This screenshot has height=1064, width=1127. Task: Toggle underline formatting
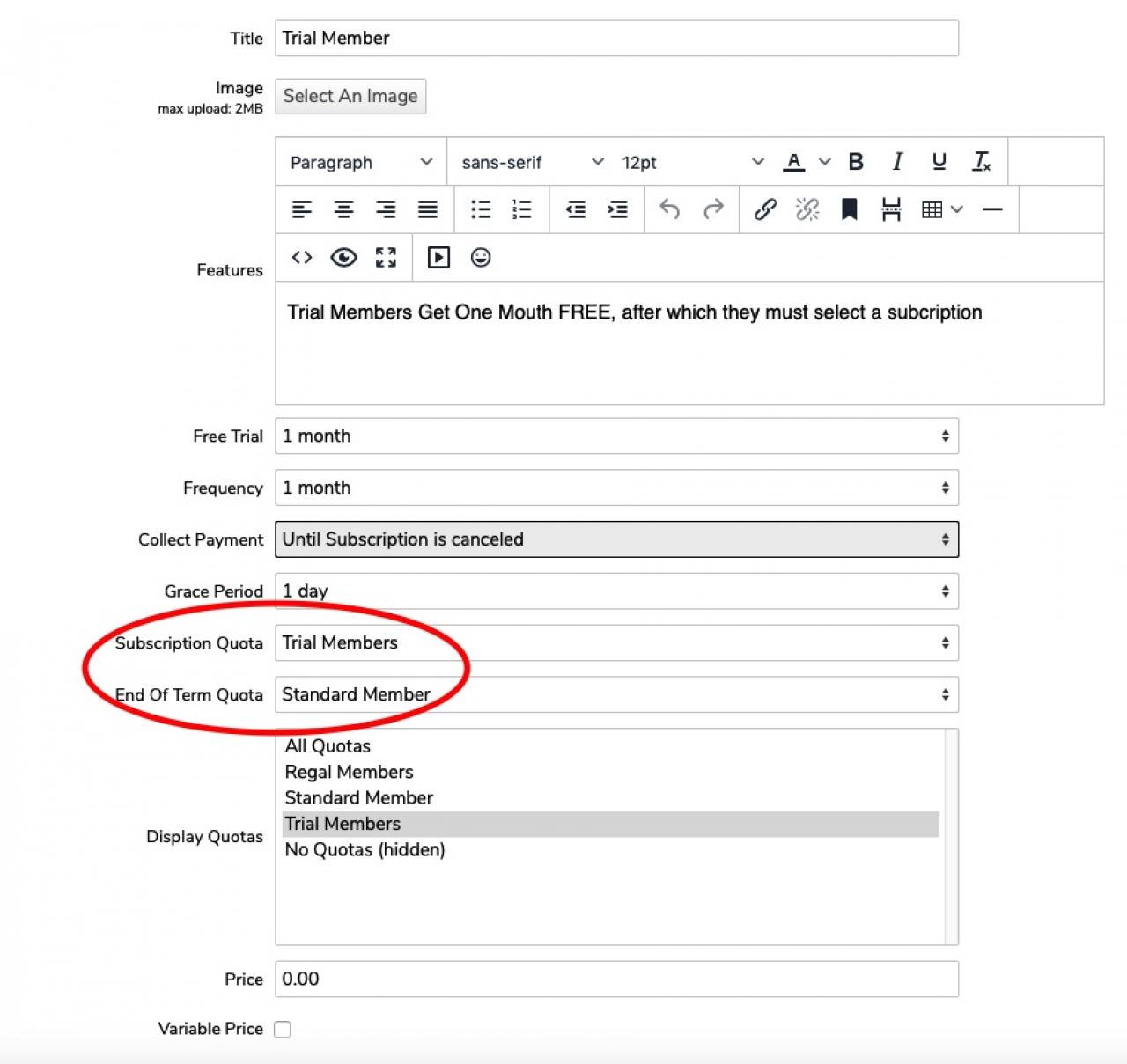(939, 162)
